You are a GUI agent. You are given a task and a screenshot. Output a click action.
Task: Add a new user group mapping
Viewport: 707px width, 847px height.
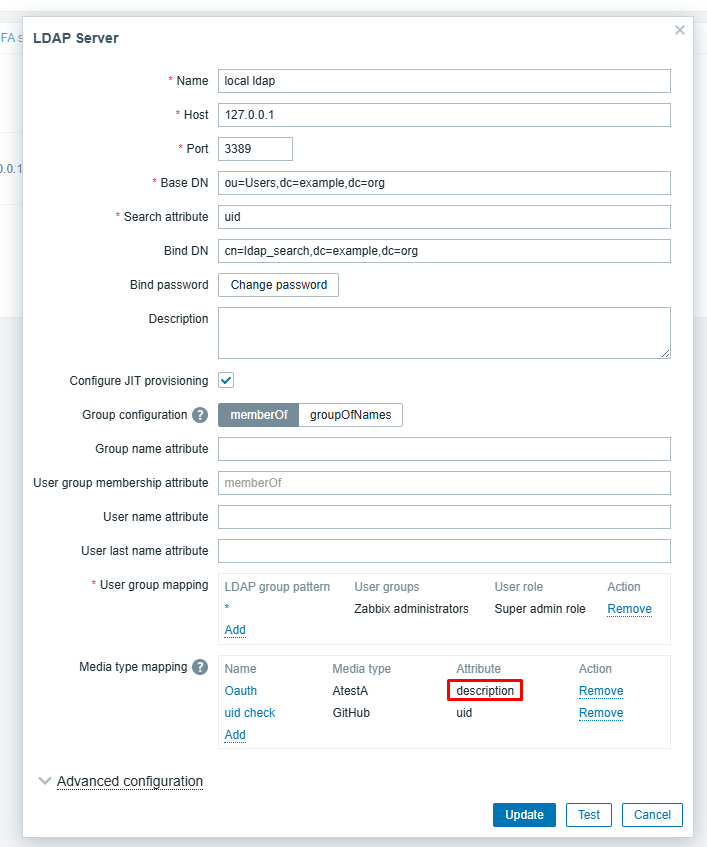click(235, 630)
